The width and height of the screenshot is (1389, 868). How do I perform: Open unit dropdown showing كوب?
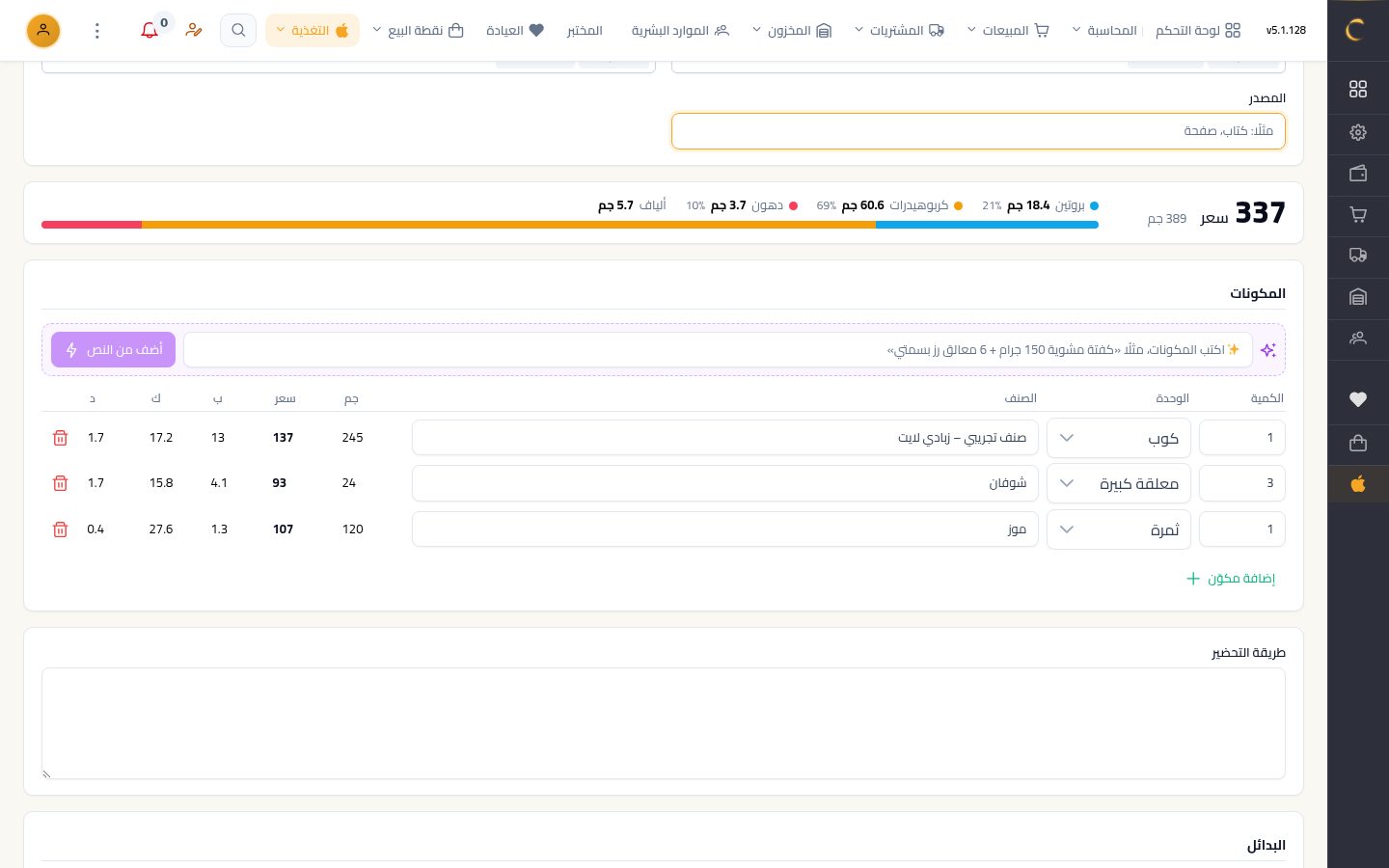pyautogui.click(x=1119, y=438)
